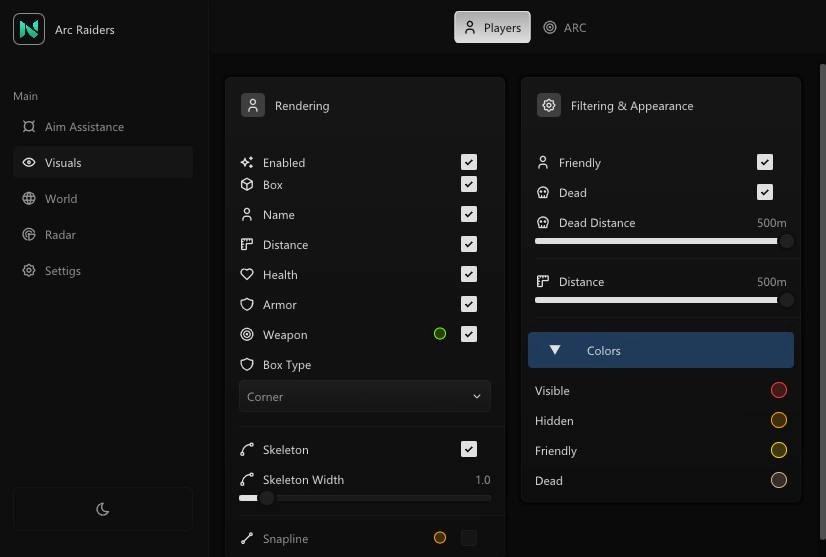This screenshot has width=826, height=557.
Task: Click the green N app logo
Action: click(x=29, y=29)
